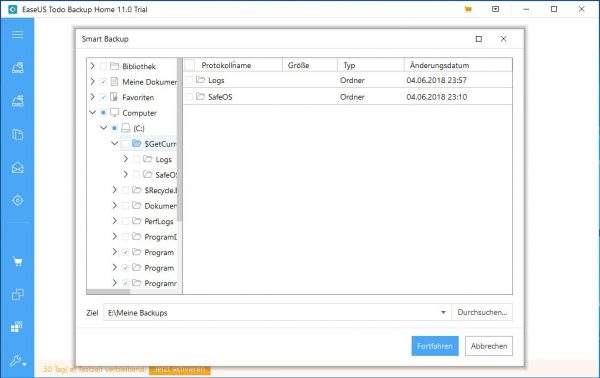Sort by Größe column header
Screen dimensions: 600x378
(310, 65)
